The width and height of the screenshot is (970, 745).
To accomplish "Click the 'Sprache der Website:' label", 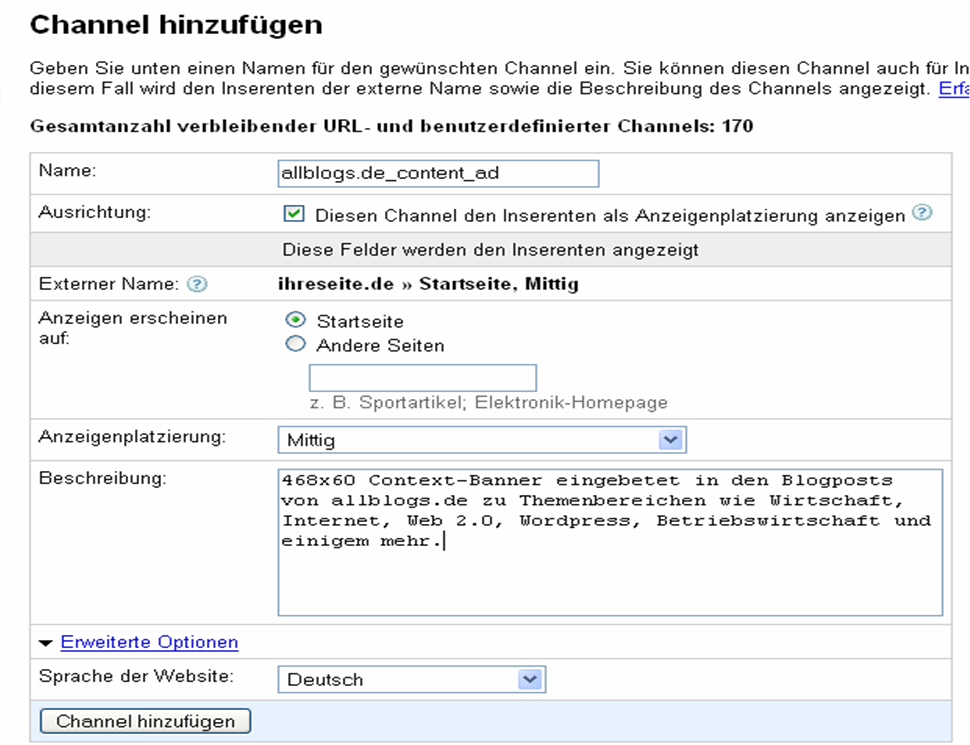I will [x=136, y=676].
